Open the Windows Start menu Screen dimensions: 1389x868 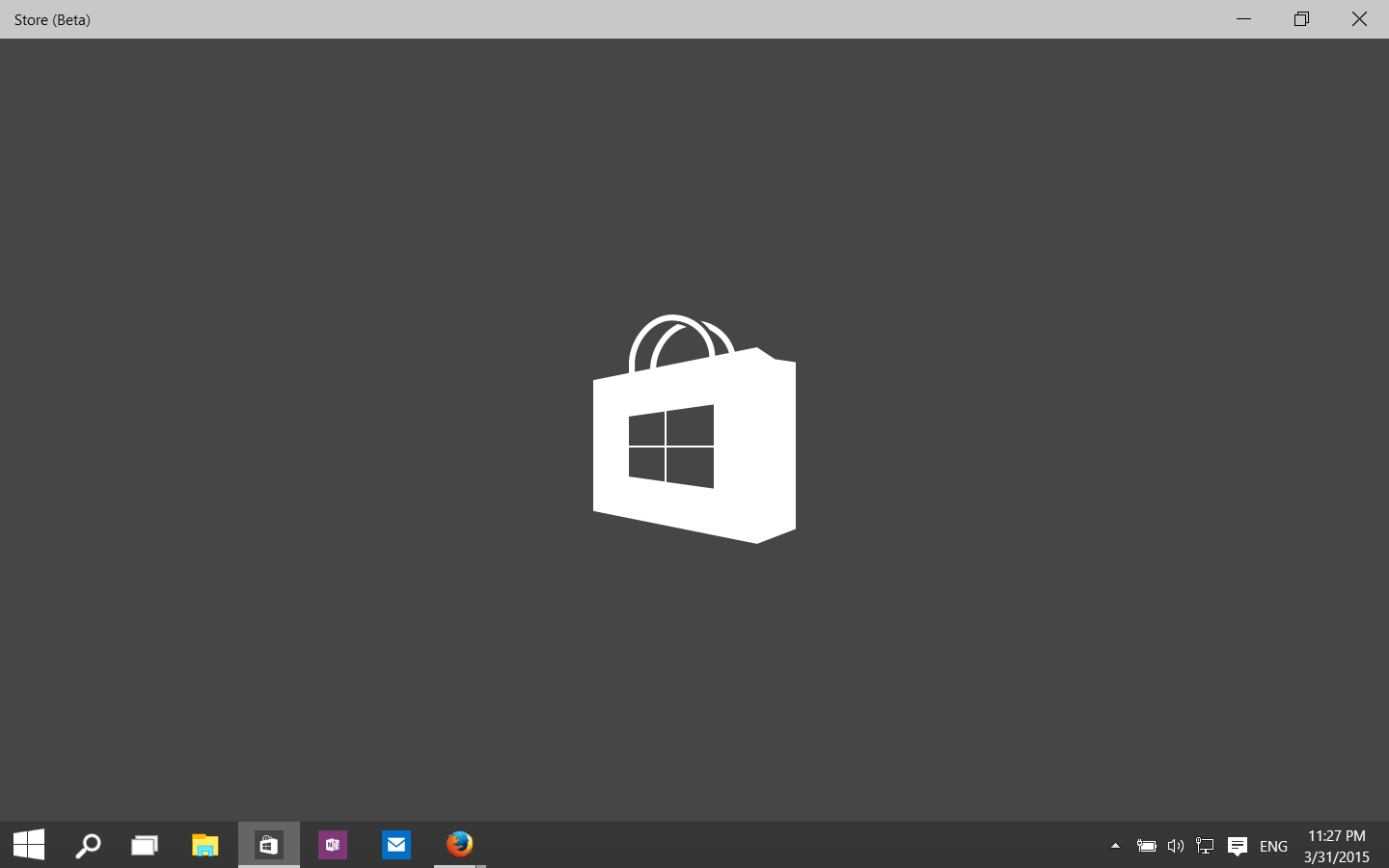(x=29, y=845)
